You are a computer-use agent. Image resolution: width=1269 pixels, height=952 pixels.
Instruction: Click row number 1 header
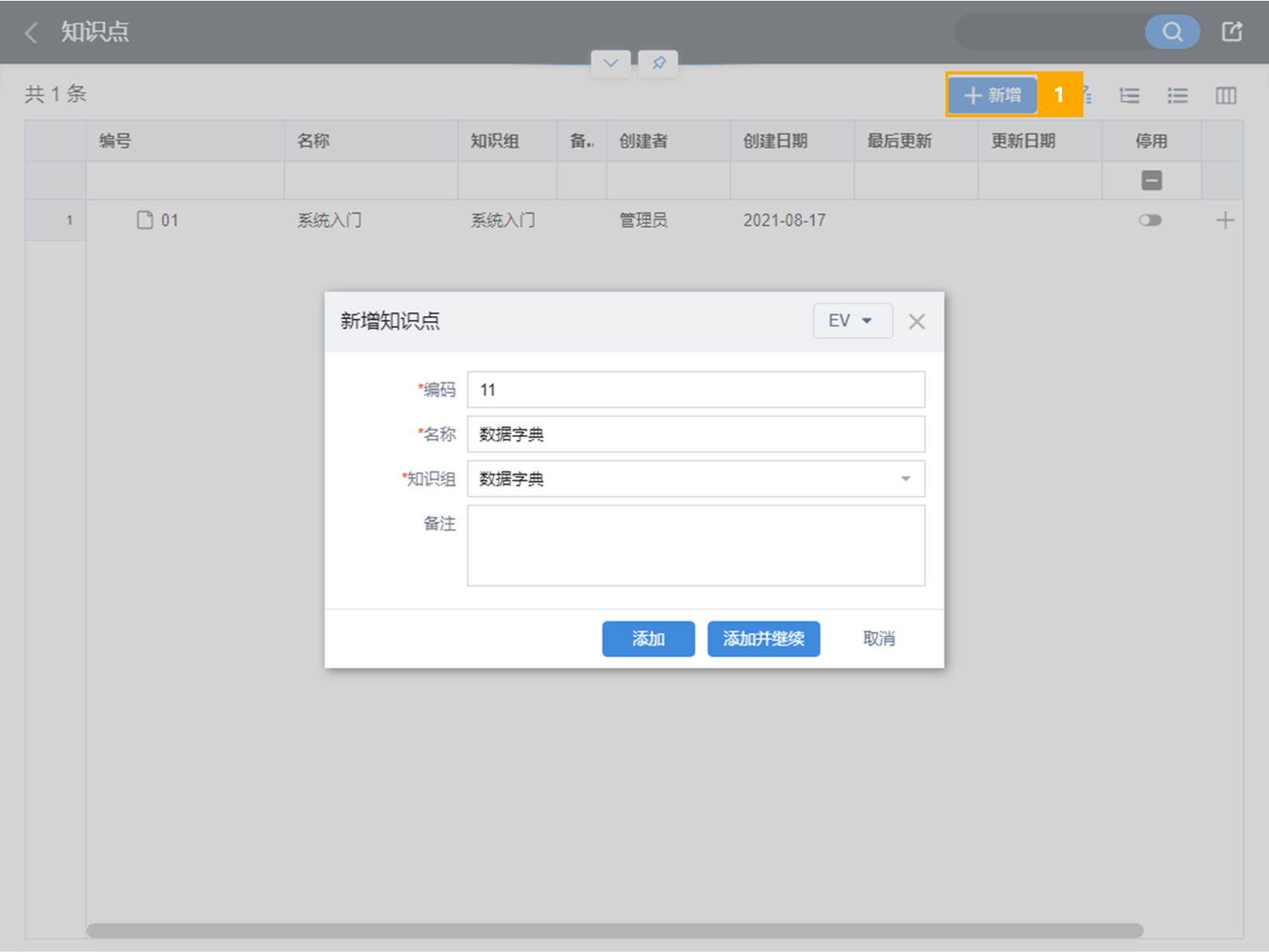pyautogui.click(x=56, y=220)
